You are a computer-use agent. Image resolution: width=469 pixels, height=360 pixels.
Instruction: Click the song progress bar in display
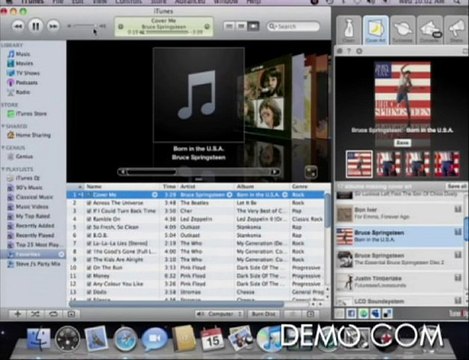coord(166,32)
